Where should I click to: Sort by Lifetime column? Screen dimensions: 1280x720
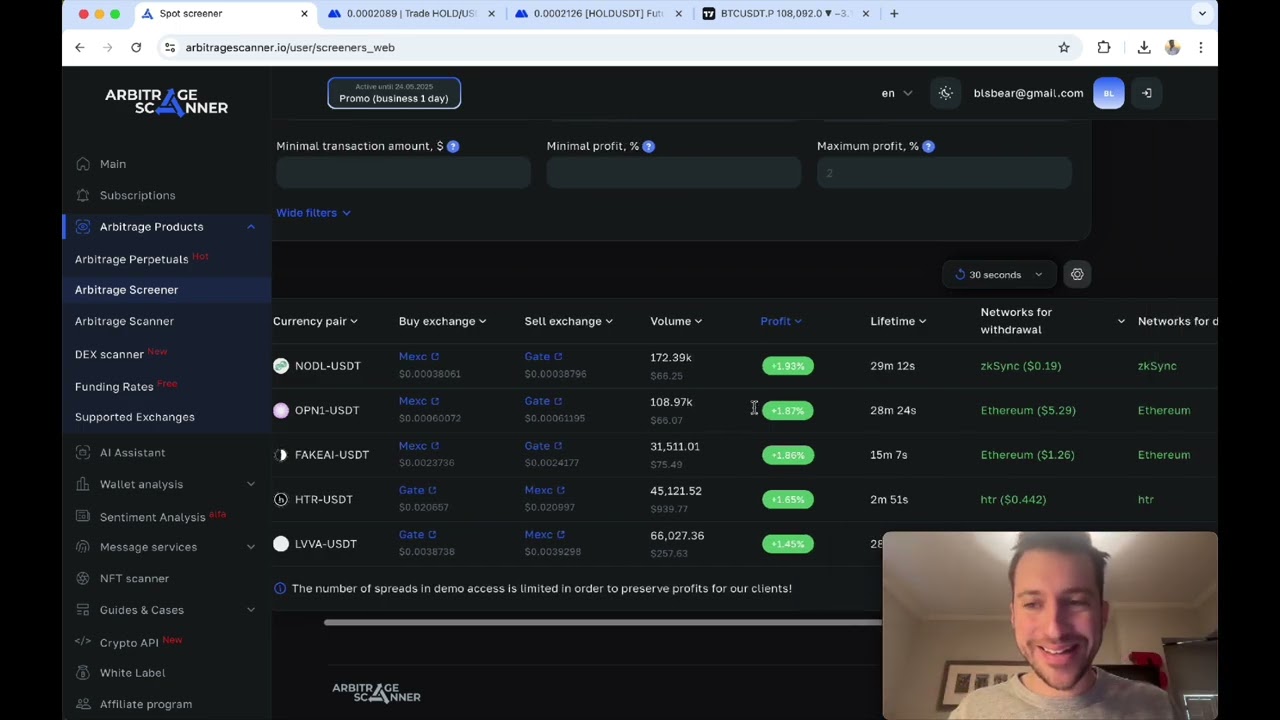(898, 321)
